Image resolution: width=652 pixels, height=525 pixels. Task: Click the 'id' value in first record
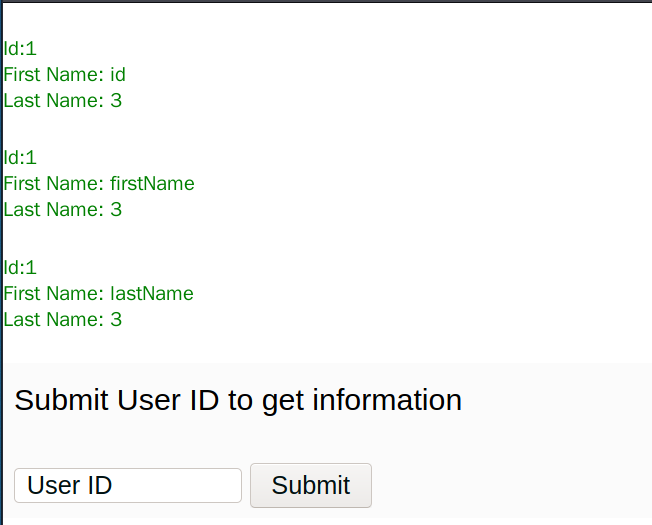(118, 75)
